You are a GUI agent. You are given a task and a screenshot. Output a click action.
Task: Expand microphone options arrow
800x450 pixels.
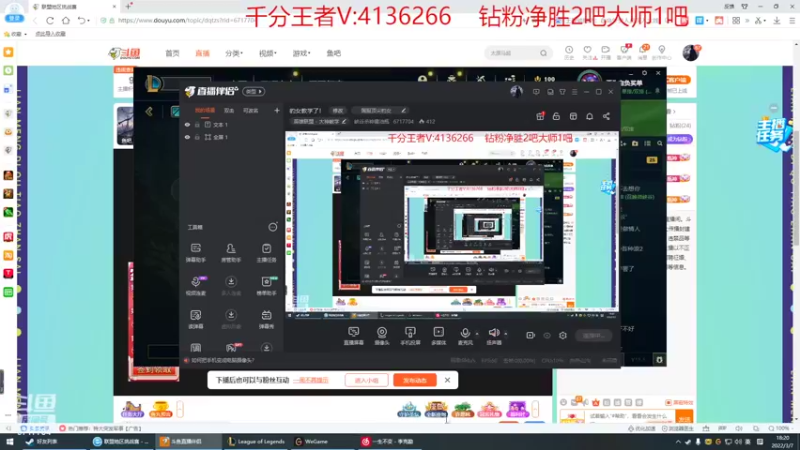pyautogui.click(x=477, y=334)
